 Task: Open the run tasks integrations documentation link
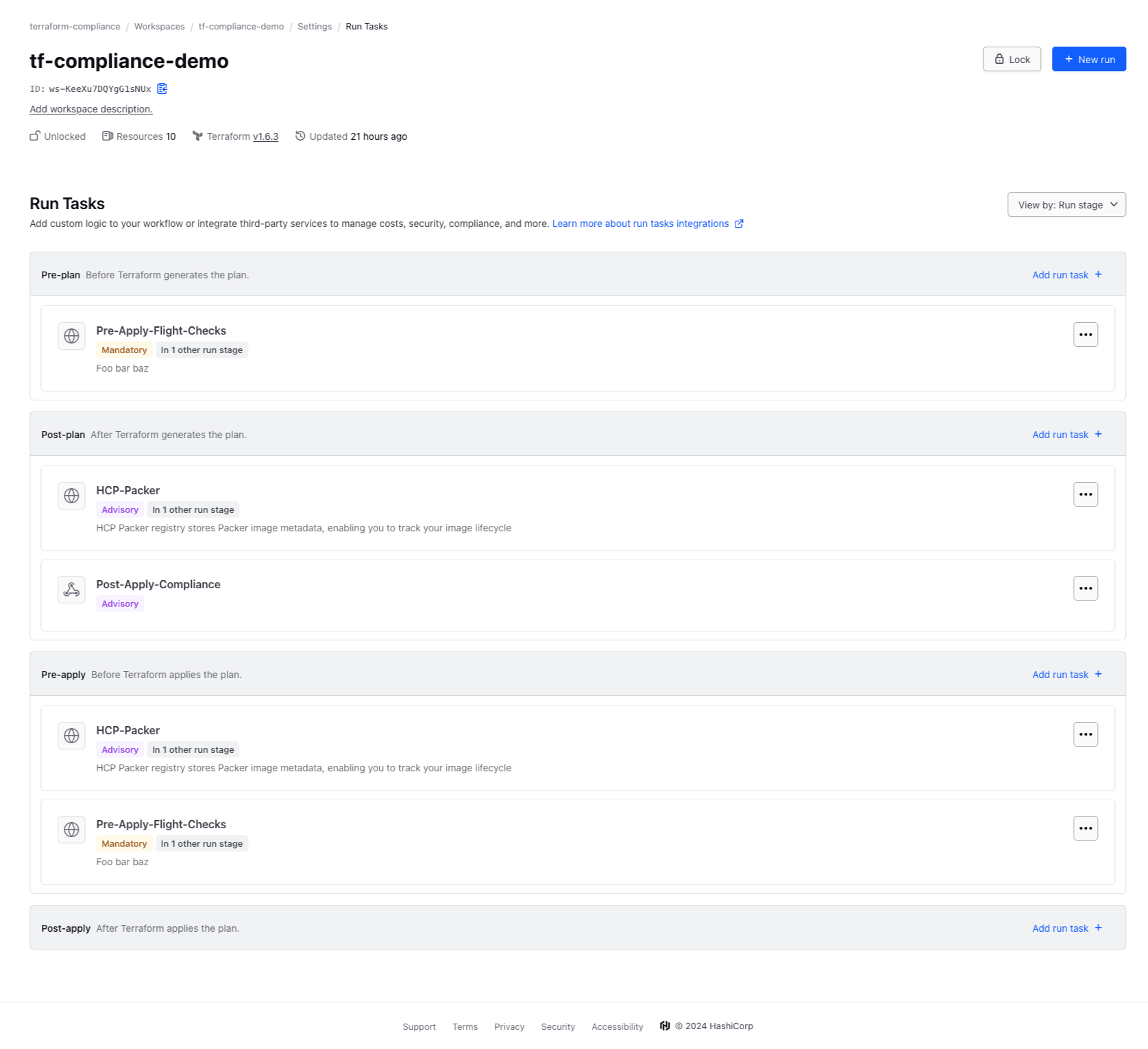[641, 224]
